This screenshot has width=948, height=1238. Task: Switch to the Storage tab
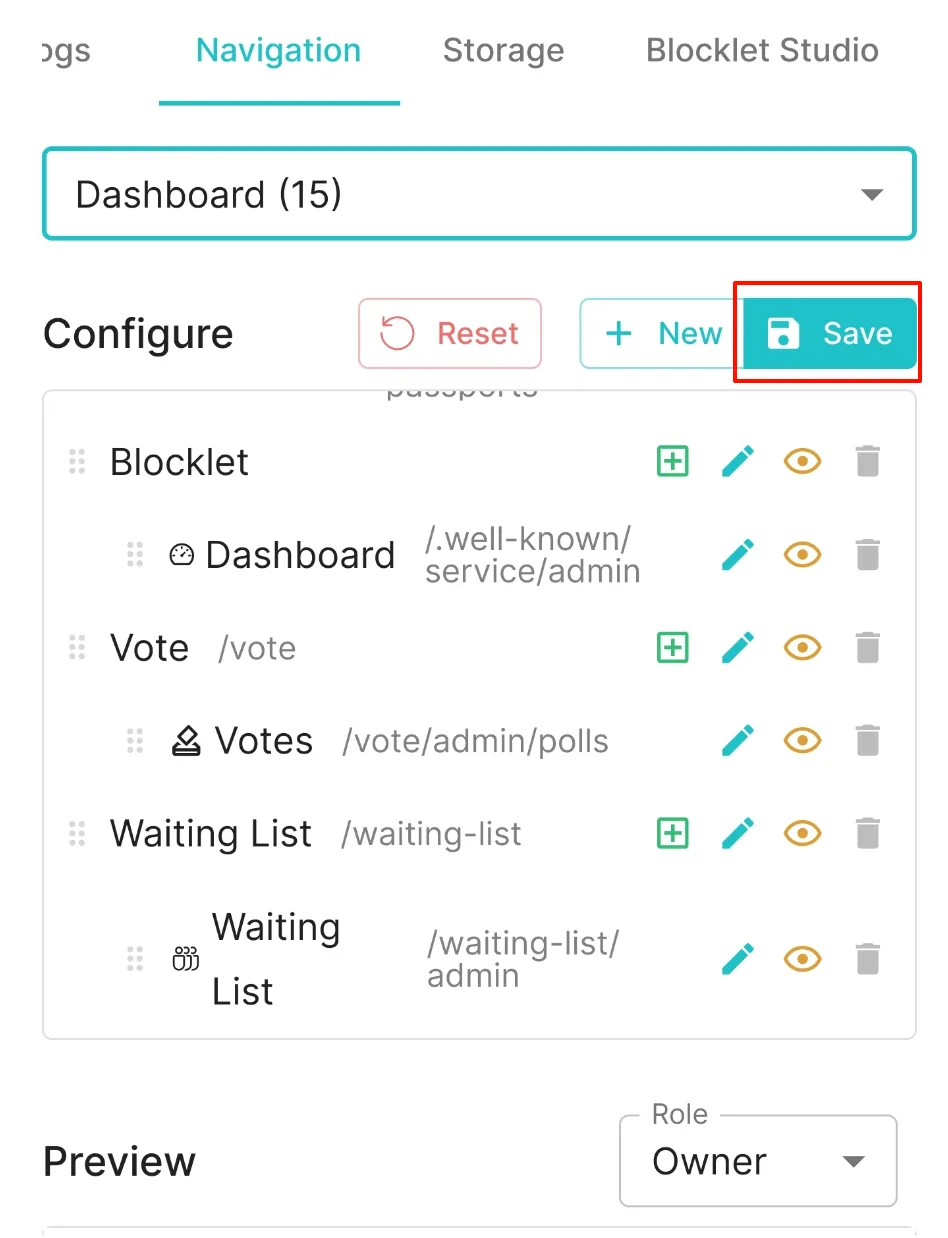(x=503, y=50)
